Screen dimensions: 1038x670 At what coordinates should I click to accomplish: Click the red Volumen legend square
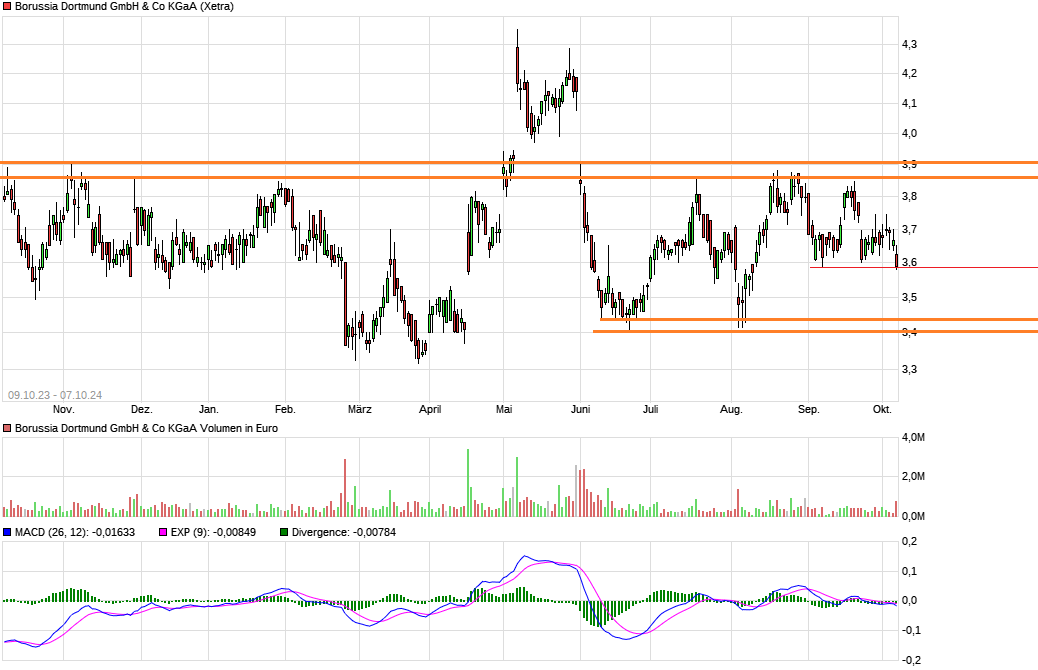[7, 428]
